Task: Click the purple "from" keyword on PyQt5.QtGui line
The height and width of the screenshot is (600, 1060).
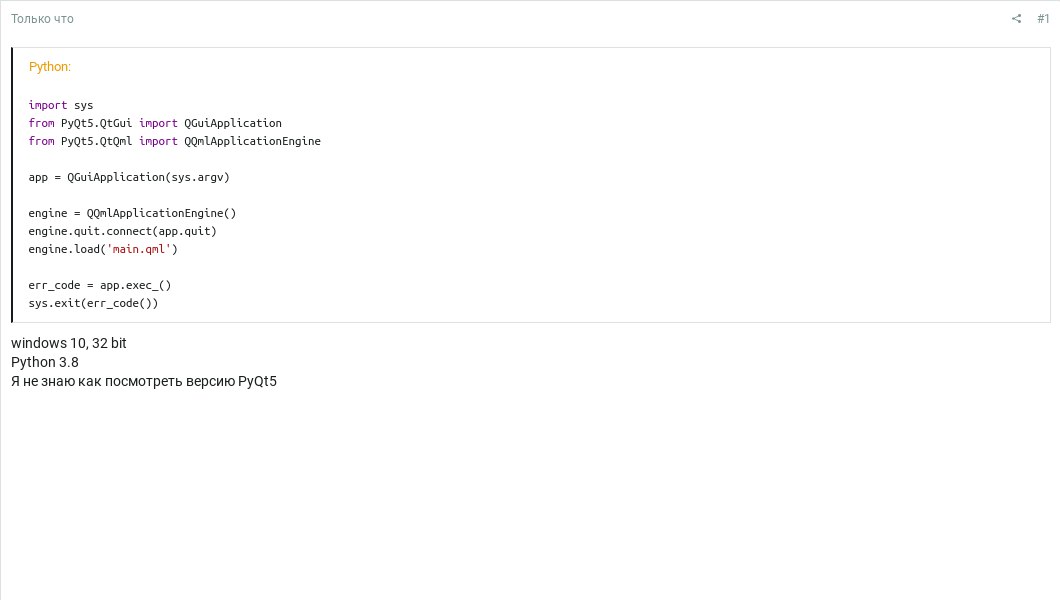Action: tap(41, 123)
